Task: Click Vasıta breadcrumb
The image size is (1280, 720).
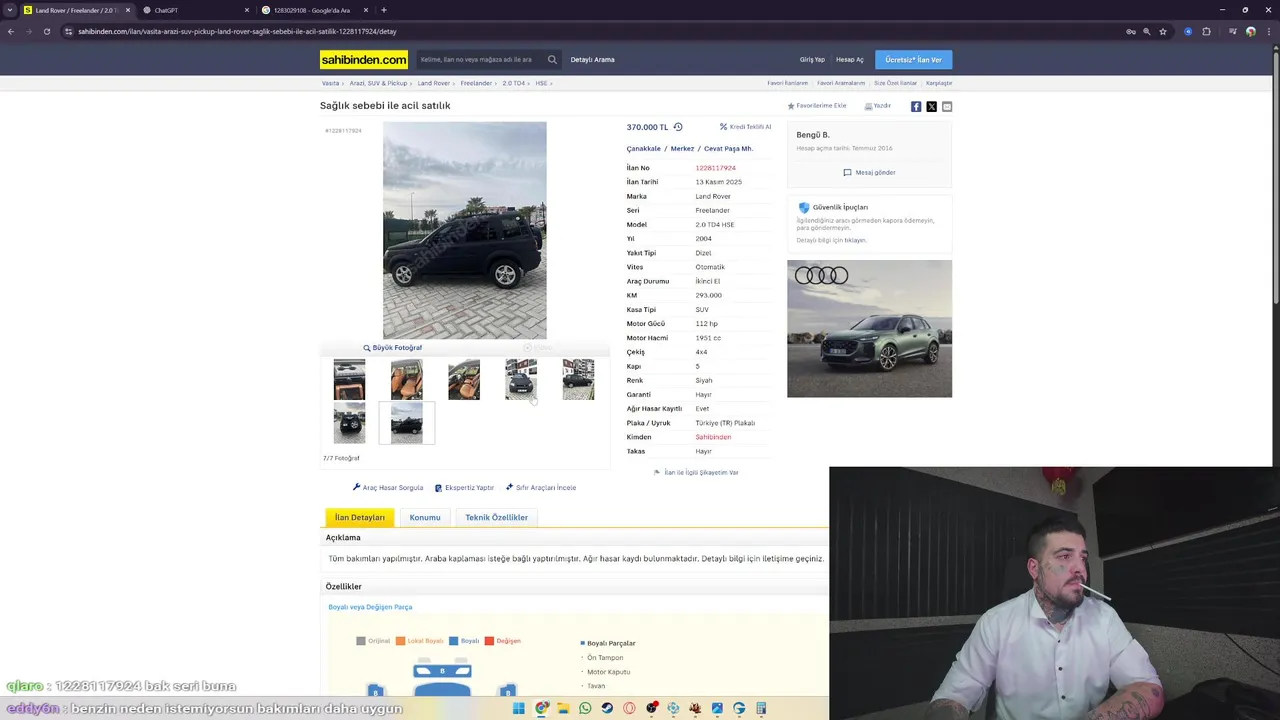Action: pyautogui.click(x=330, y=83)
